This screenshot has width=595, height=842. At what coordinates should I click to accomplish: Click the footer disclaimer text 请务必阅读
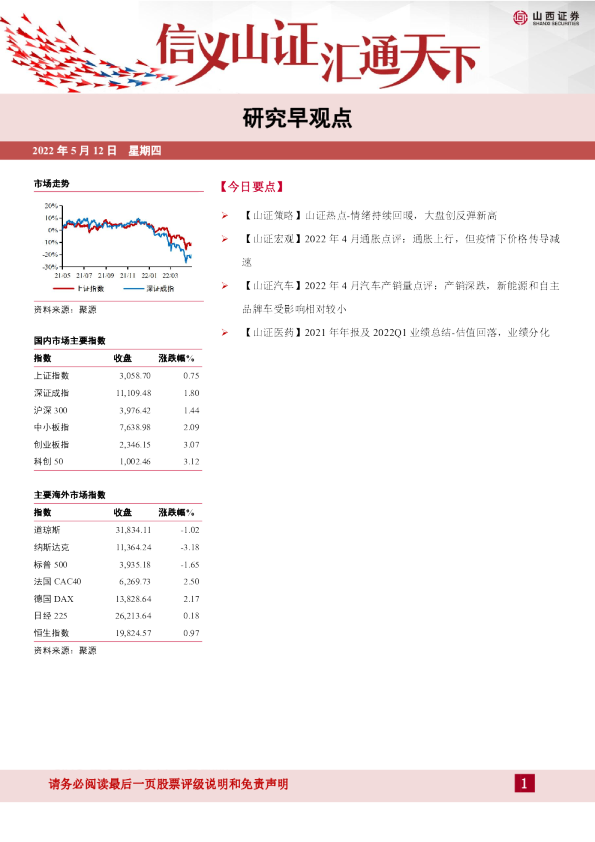pos(169,784)
